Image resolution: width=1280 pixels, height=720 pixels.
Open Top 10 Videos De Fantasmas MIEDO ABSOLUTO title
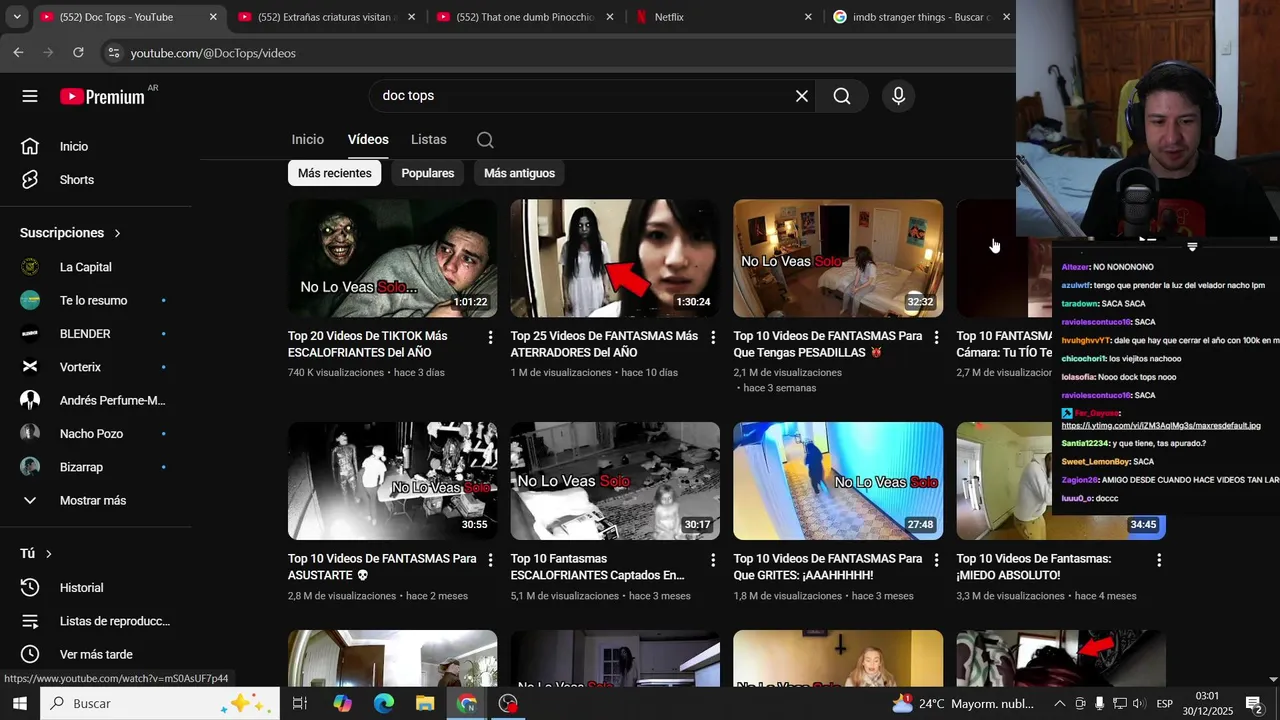tap(1034, 567)
